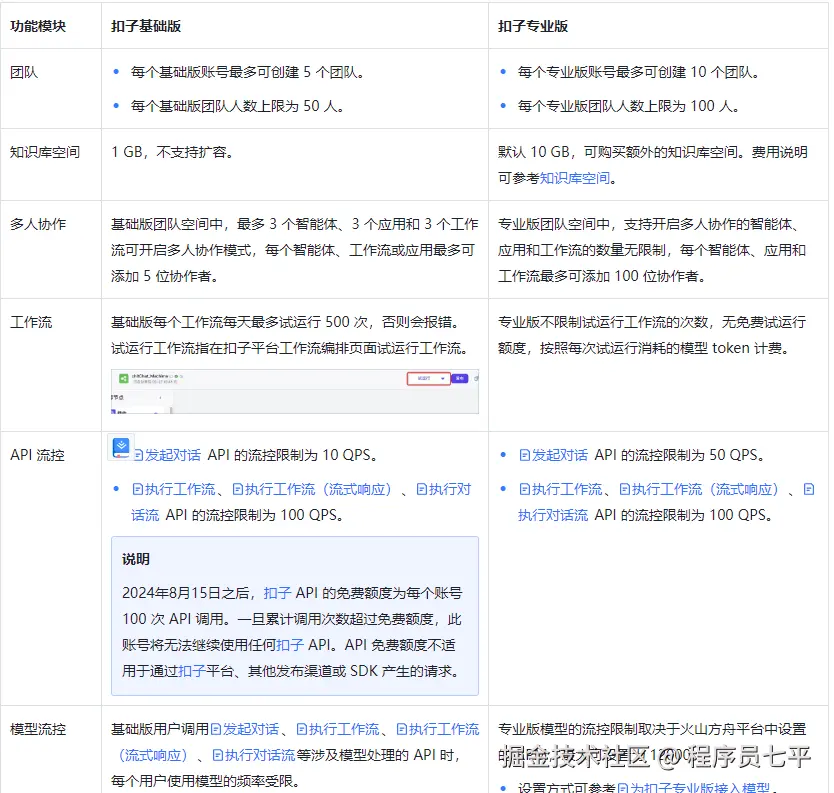Click '每个用户使用模型的频率受限' text
Screen dimensions: 834x793
pyautogui.click(x=205, y=781)
